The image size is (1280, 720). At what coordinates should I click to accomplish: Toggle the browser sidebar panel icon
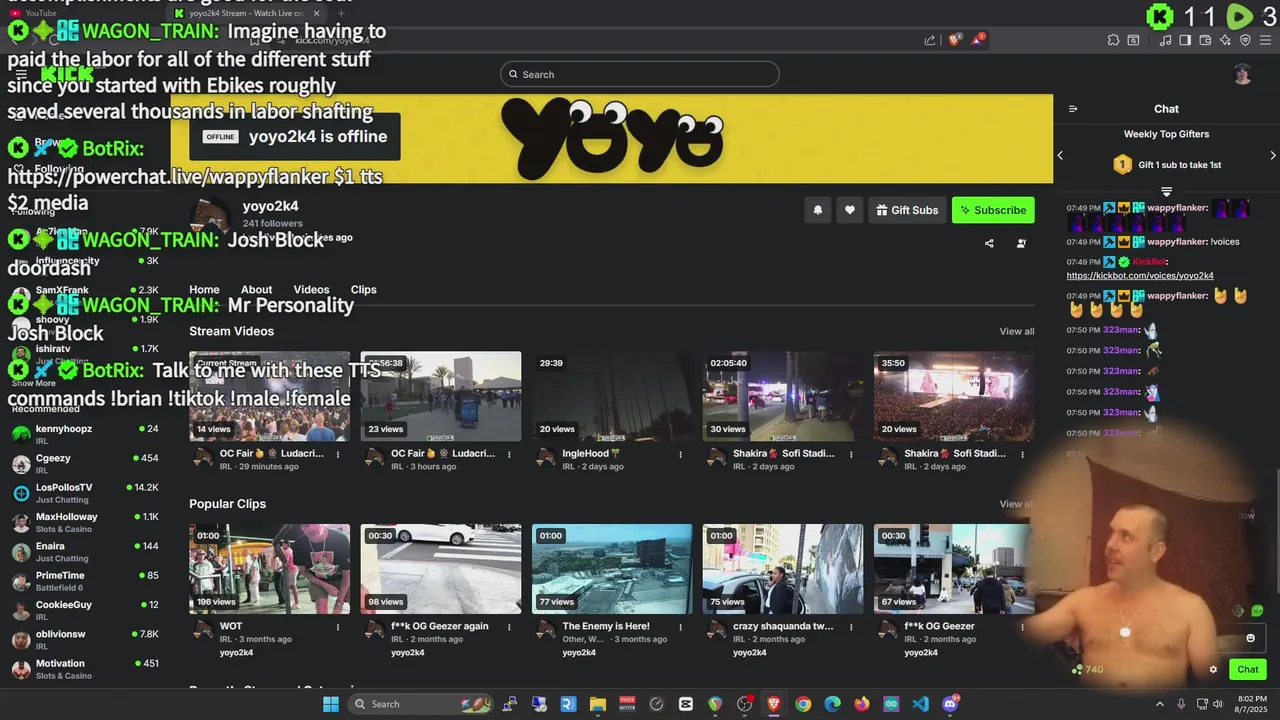[x=1185, y=40]
